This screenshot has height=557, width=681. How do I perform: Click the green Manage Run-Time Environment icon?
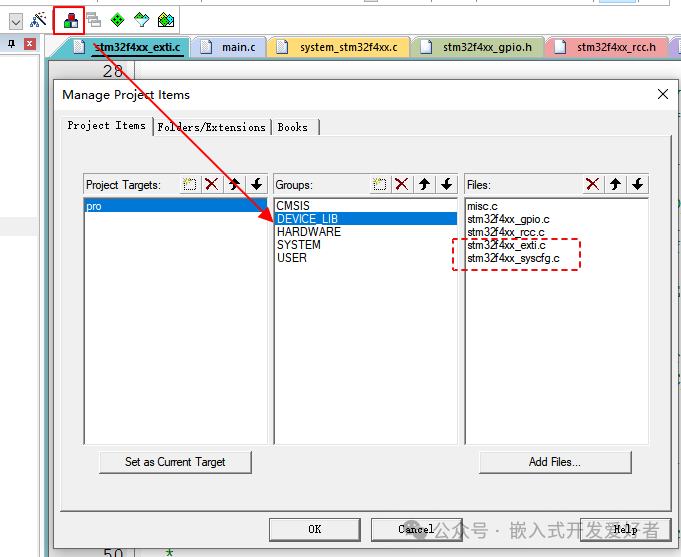click(118, 20)
